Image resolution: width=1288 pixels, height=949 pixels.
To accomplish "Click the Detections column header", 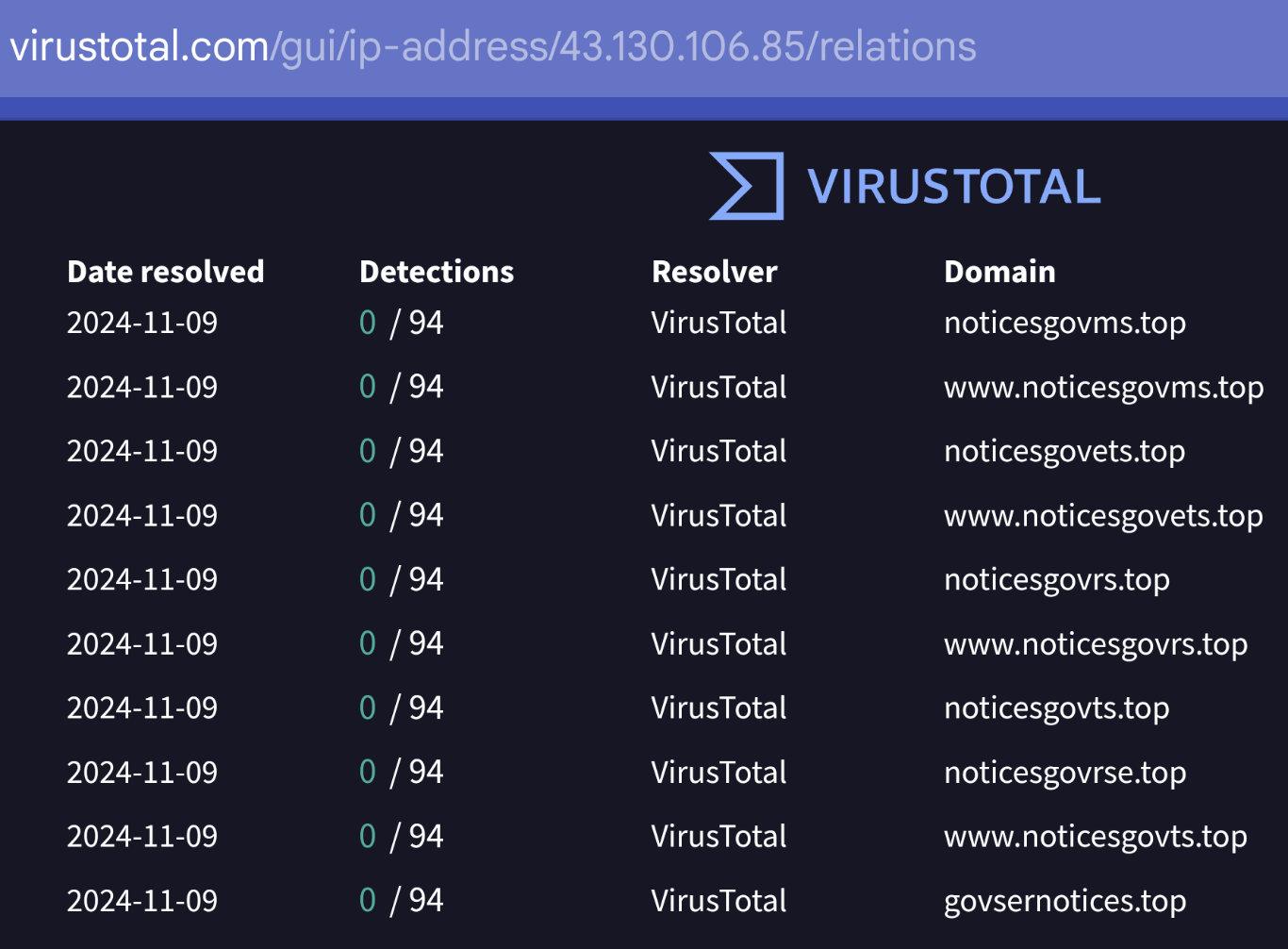I will click(x=437, y=272).
